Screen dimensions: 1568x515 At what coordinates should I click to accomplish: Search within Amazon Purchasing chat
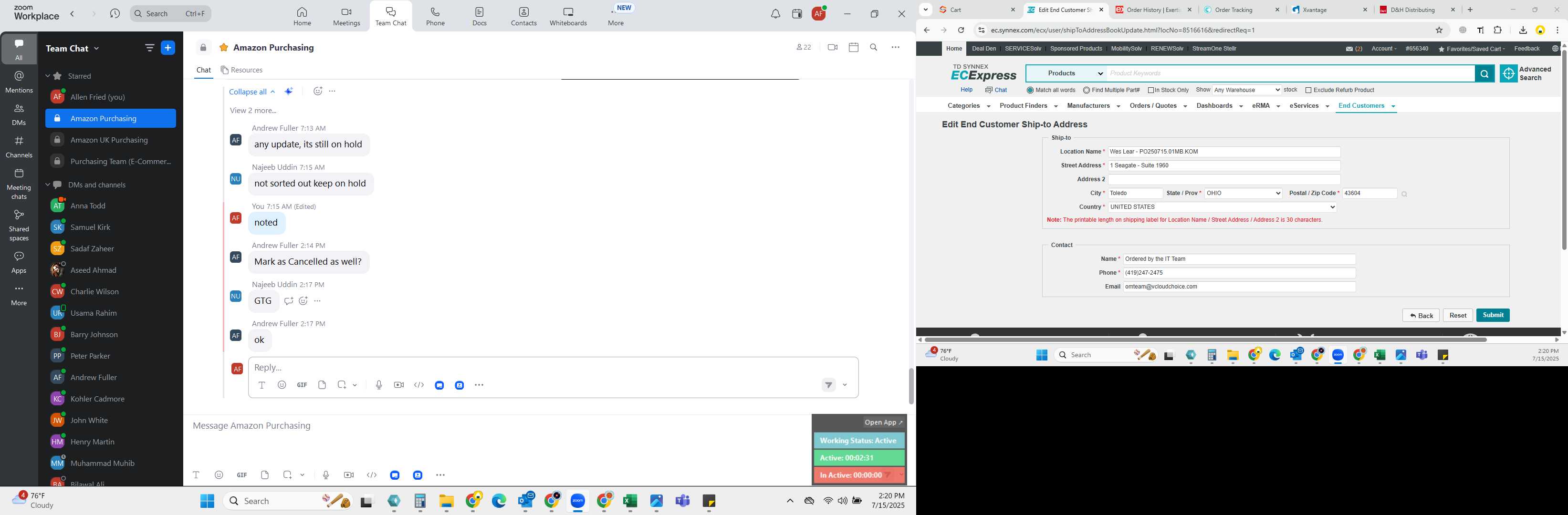(874, 47)
